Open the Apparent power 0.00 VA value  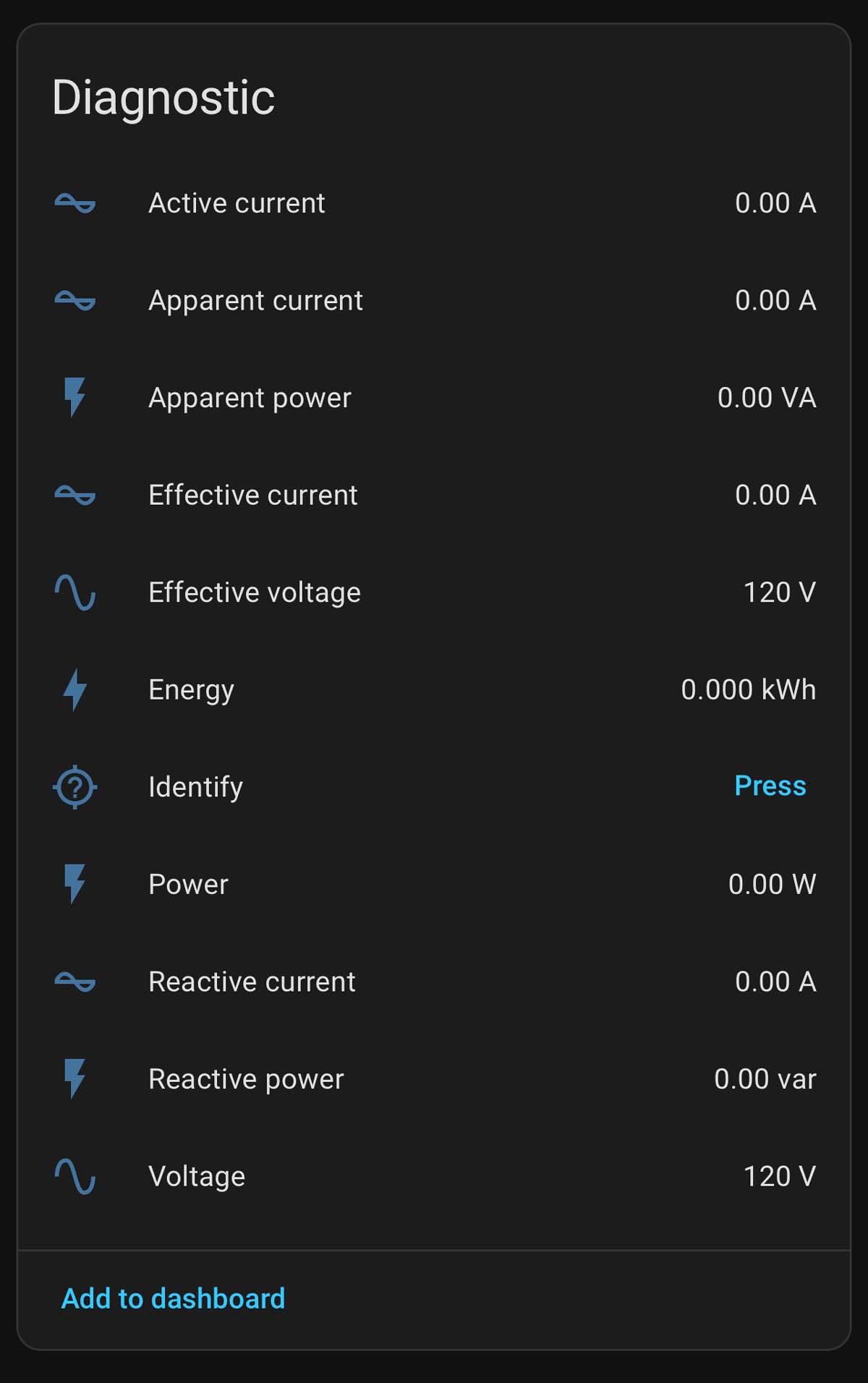[766, 398]
